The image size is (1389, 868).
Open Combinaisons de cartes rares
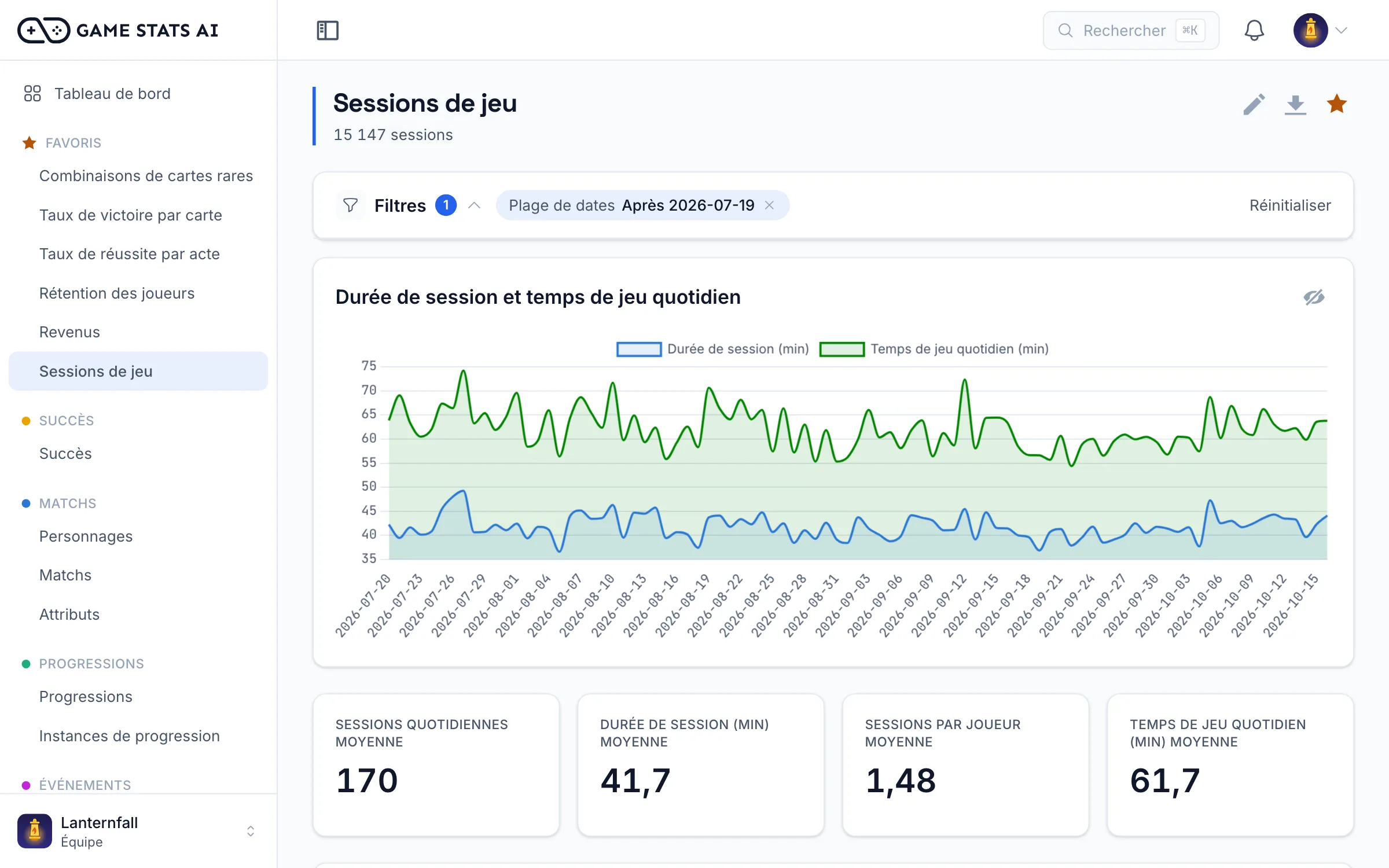146,176
